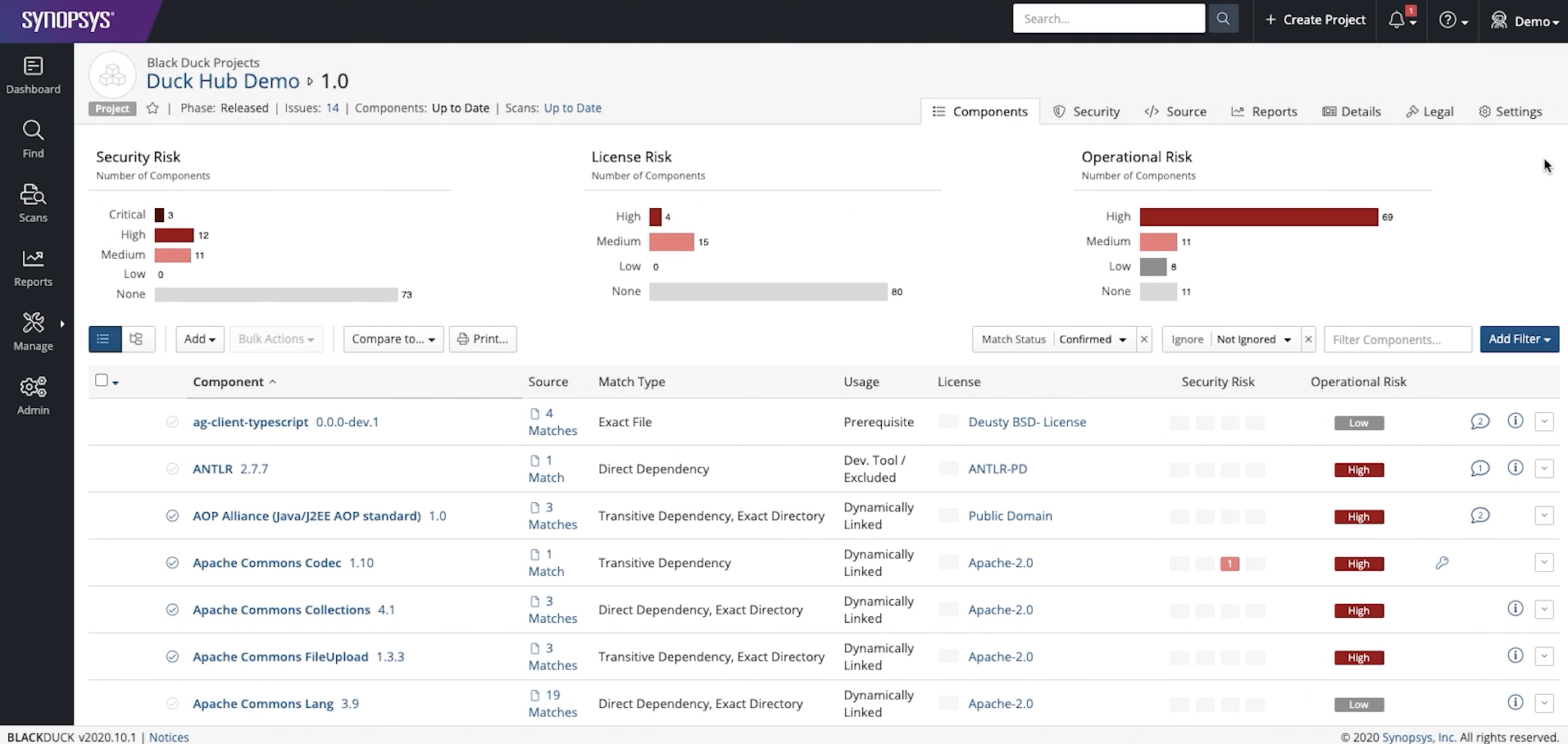
Task: Focus the Filter Components field
Action: coord(1398,339)
